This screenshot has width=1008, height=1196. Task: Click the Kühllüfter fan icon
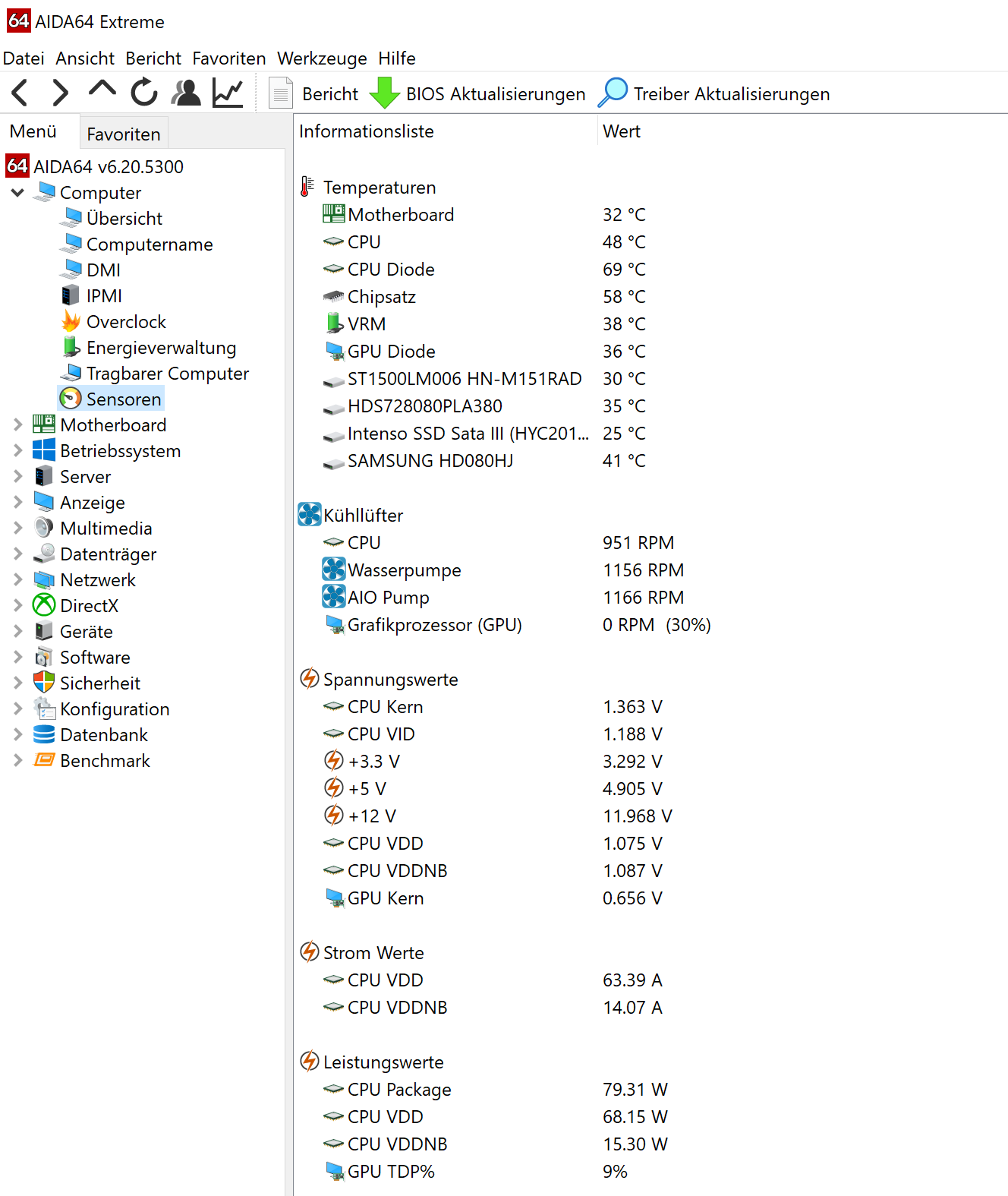pyautogui.click(x=310, y=514)
